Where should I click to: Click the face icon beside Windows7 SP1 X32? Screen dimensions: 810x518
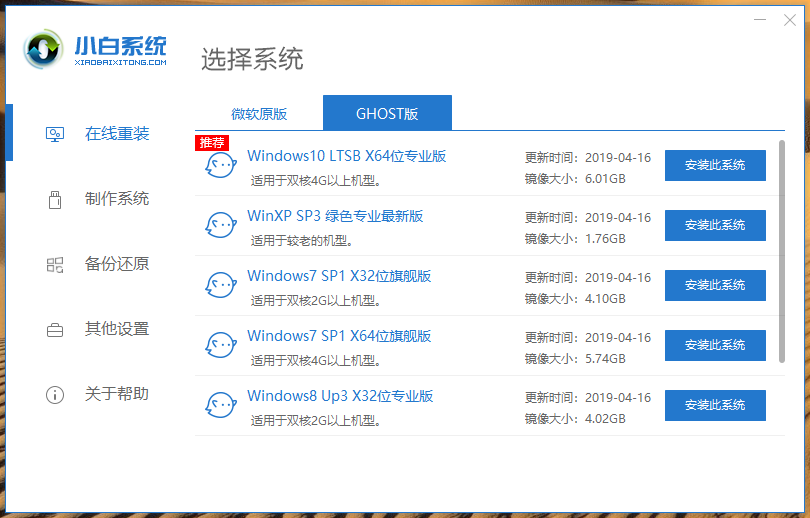point(220,286)
